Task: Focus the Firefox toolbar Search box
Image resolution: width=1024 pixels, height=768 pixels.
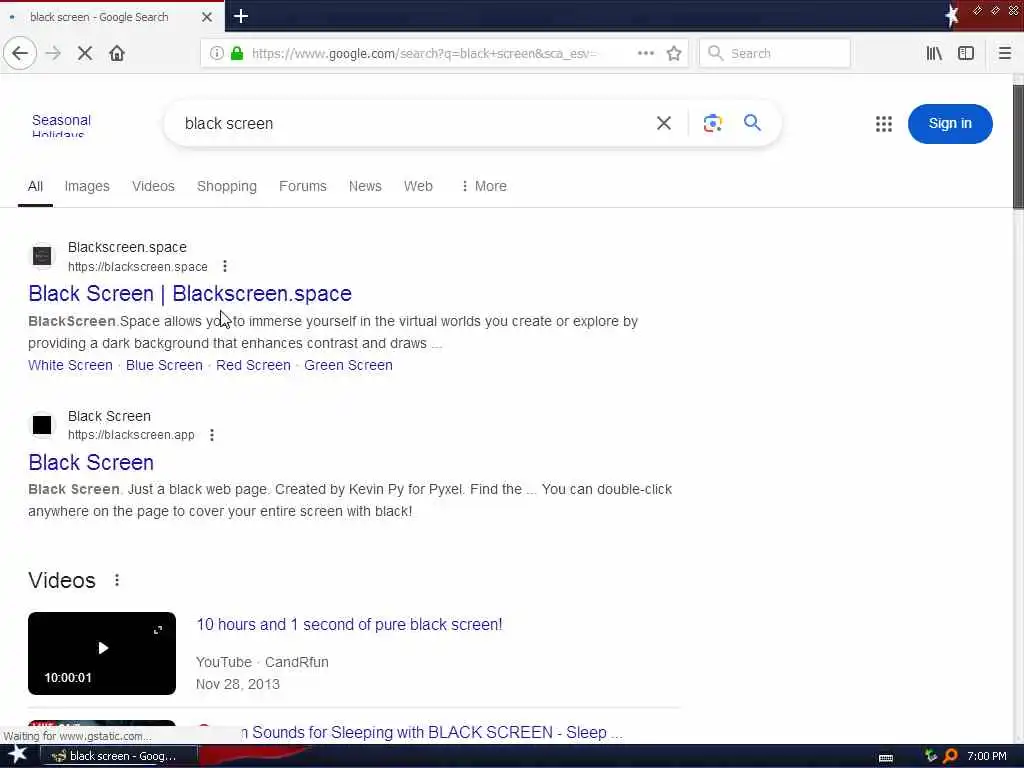Action: [x=775, y=54]
